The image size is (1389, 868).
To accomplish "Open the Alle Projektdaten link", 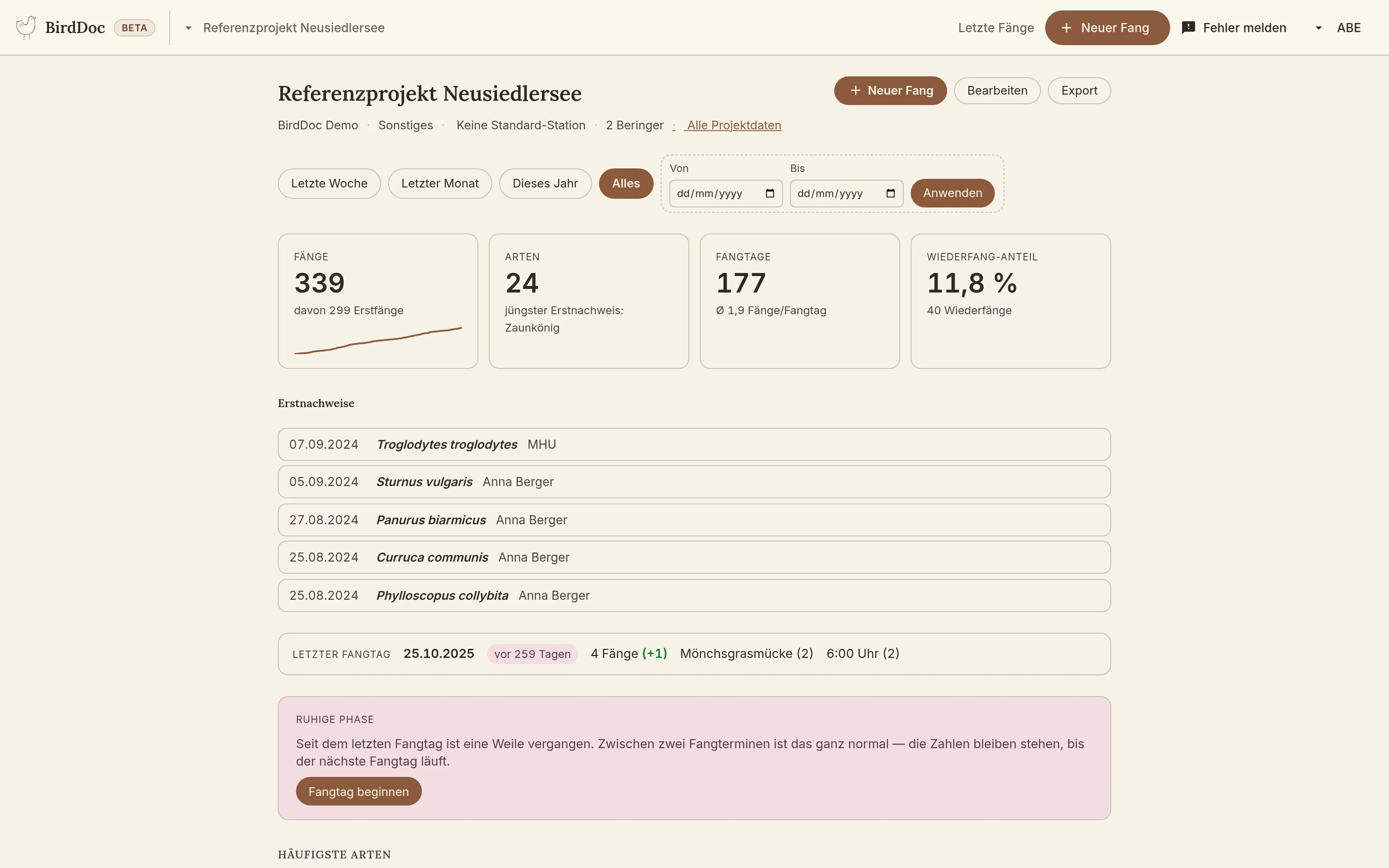I will tap(734, 125).
